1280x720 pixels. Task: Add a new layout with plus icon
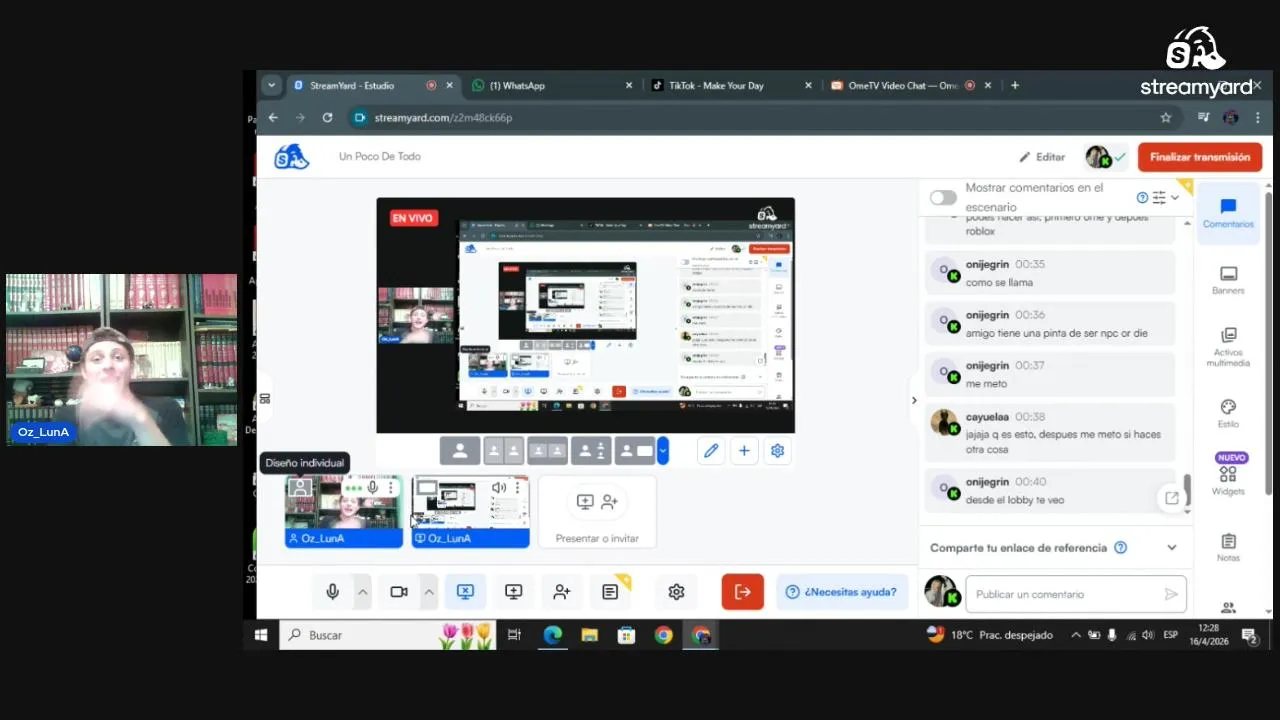coord(744,451)
